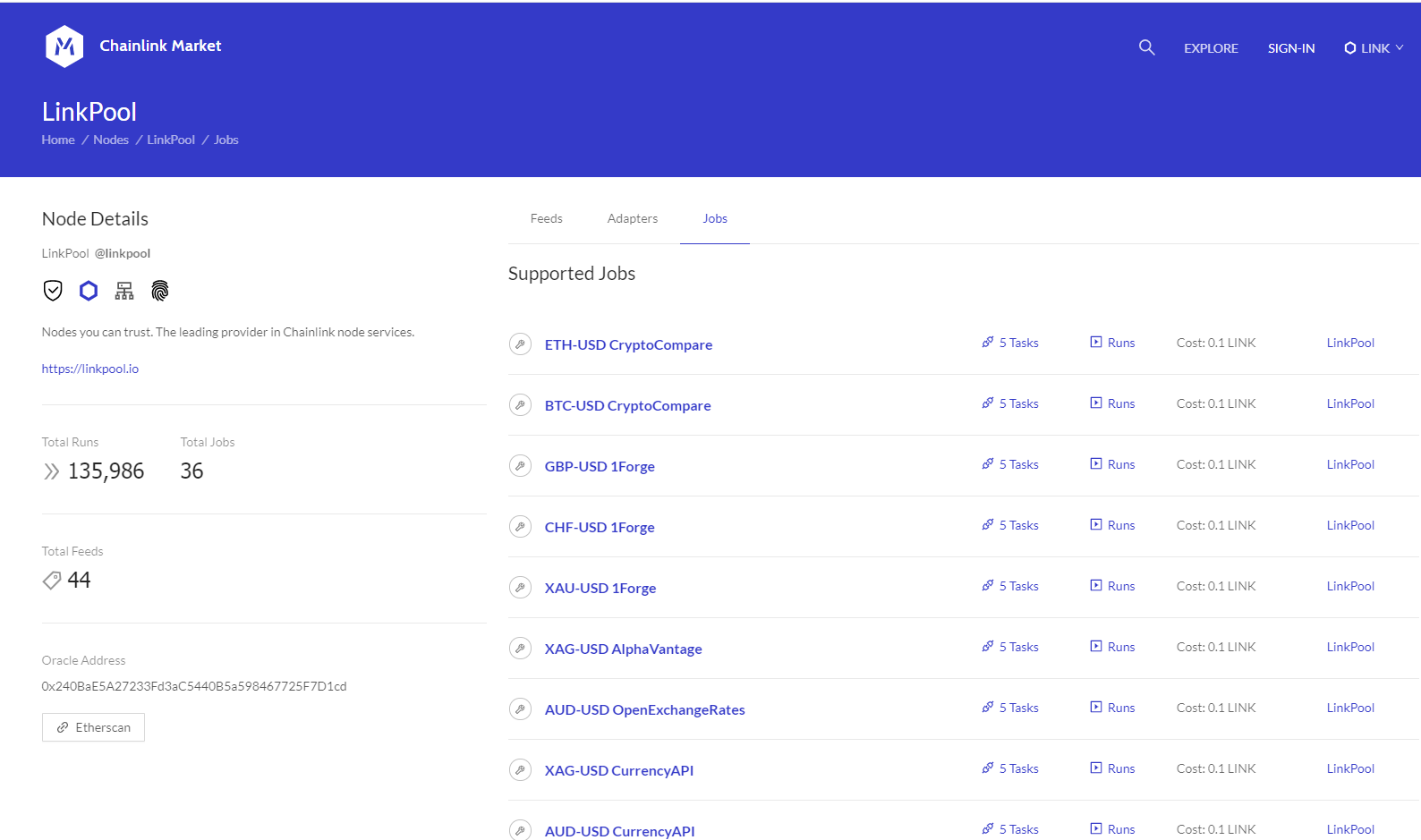Click play icon for AUD-USD OpenExchangeRates Runs

[1096, 707]
